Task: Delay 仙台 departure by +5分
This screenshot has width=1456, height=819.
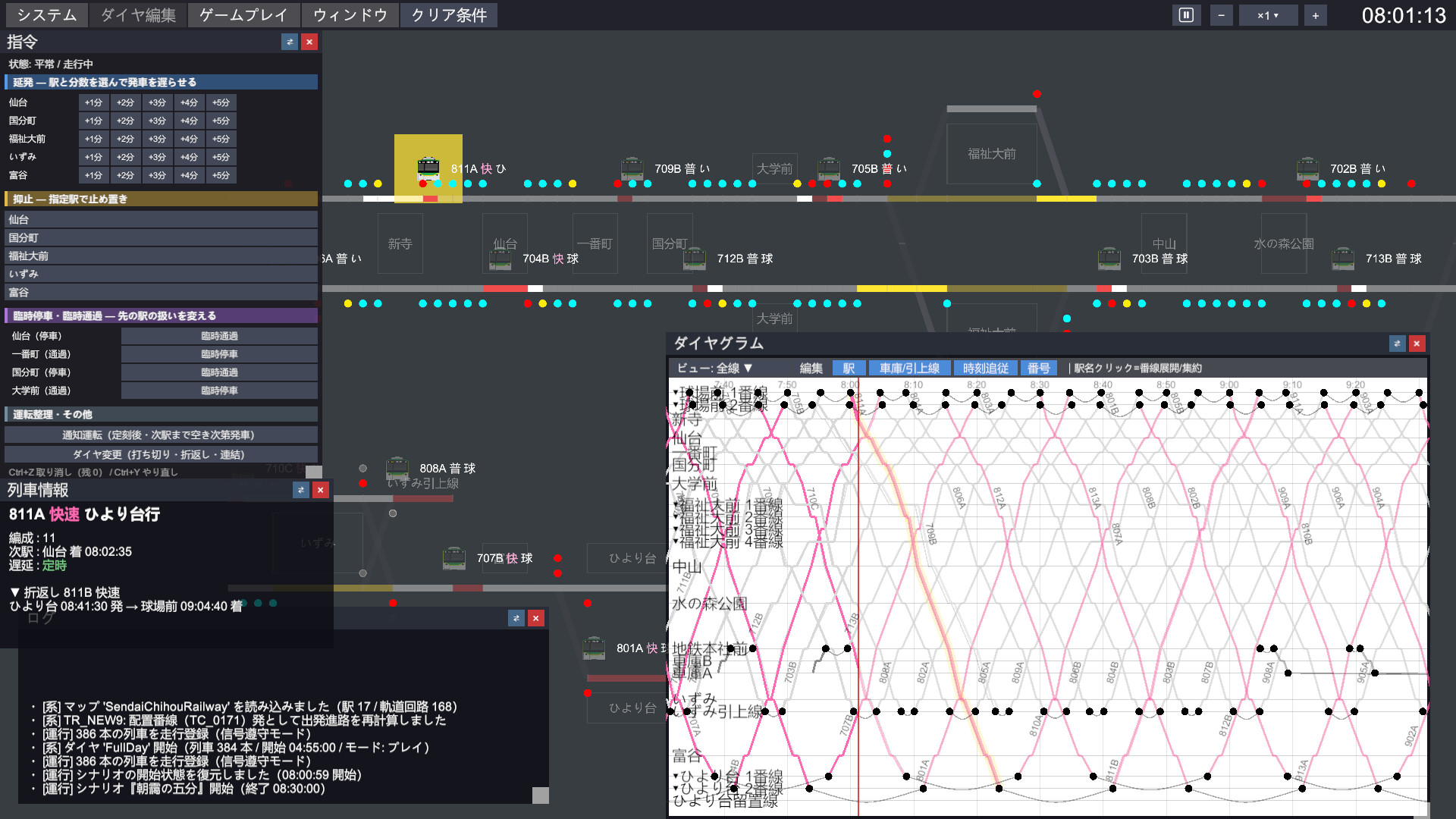Action: [x=221, y=102]
